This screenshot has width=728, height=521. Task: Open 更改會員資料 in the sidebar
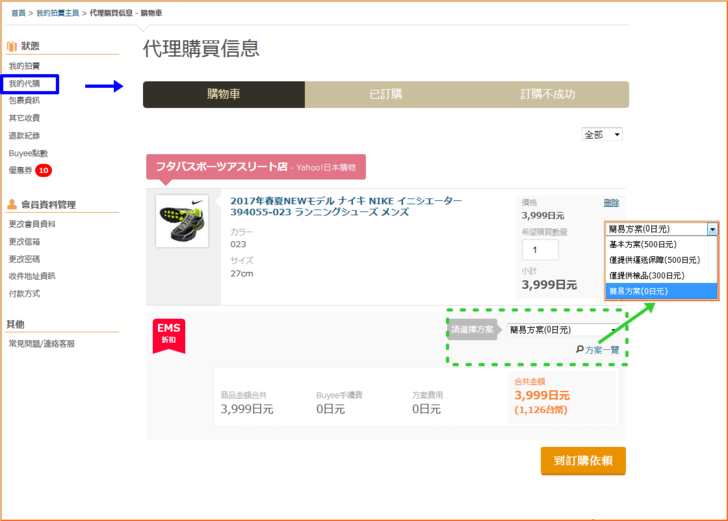click(32, 224)
